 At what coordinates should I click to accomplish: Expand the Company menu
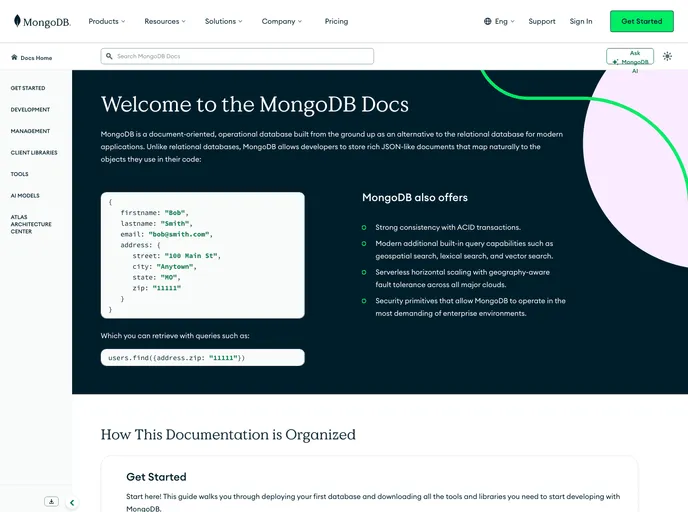[282, 21]
